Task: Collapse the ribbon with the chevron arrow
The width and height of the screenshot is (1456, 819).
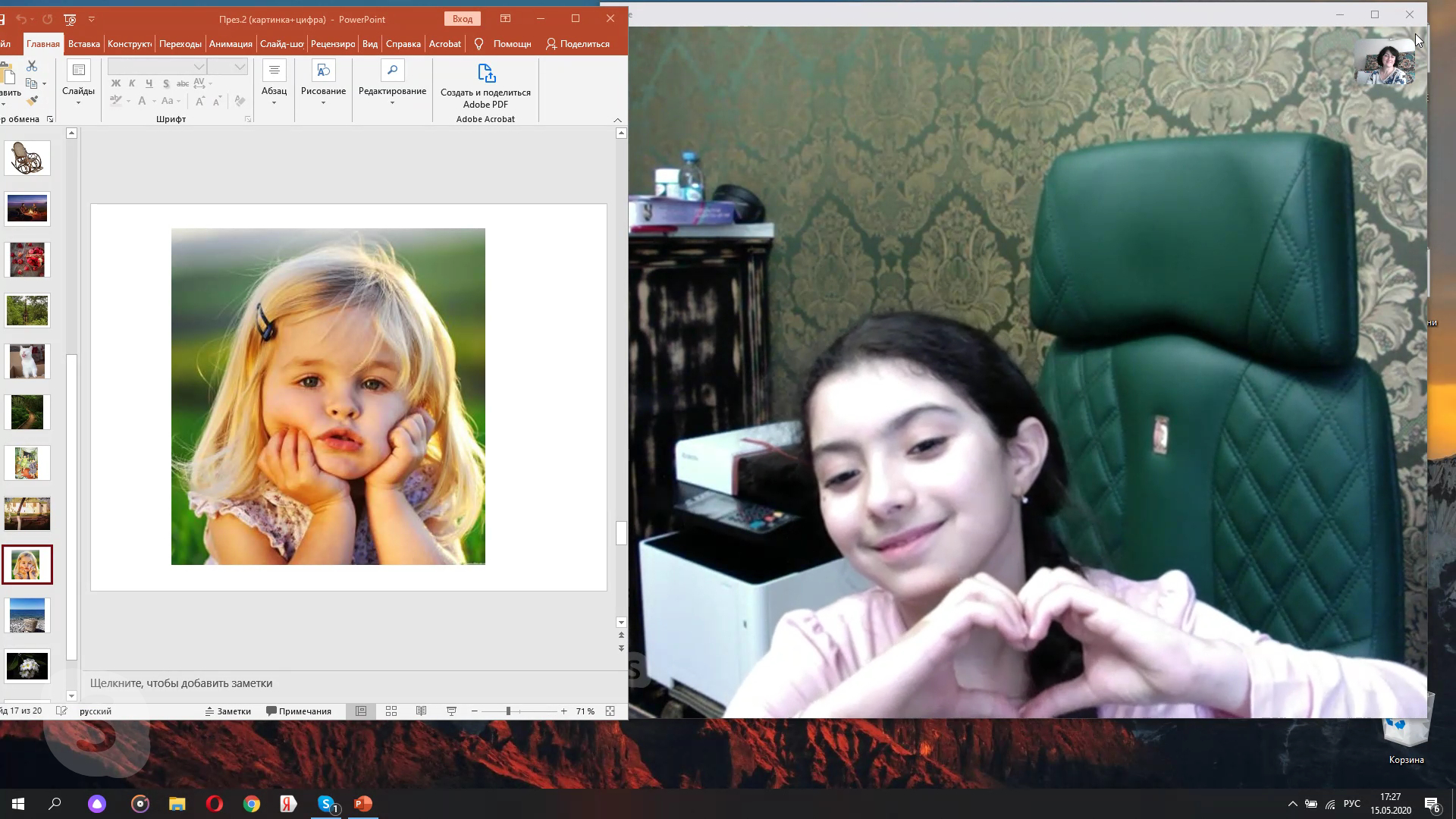Action: (617, 120)
